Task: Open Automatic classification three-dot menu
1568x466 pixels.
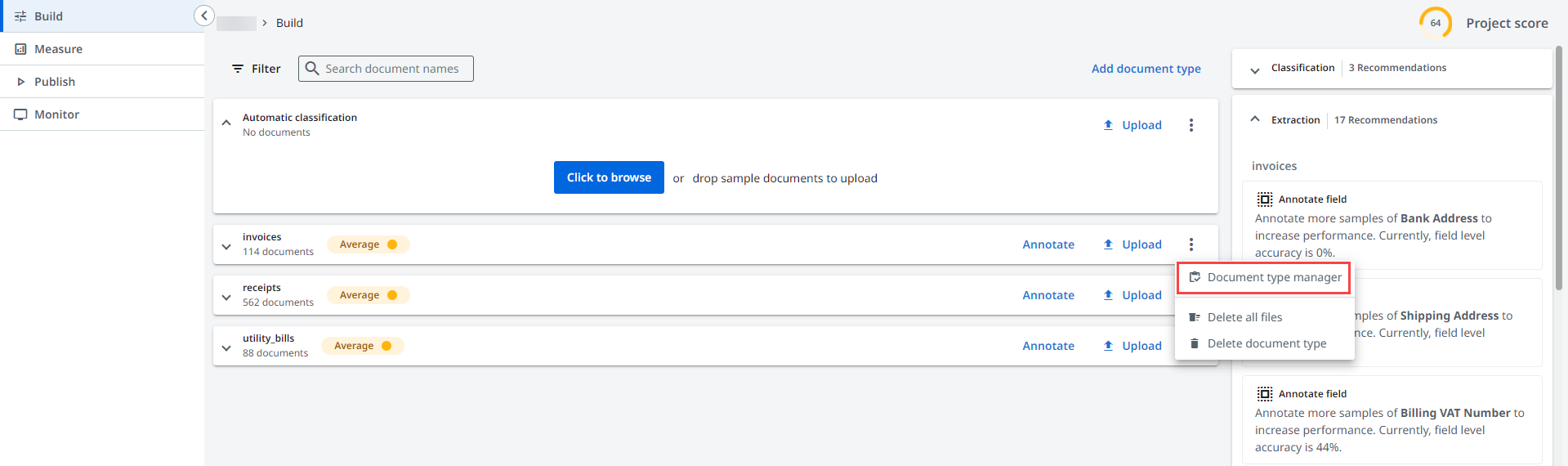Action: coord(1191,125)
